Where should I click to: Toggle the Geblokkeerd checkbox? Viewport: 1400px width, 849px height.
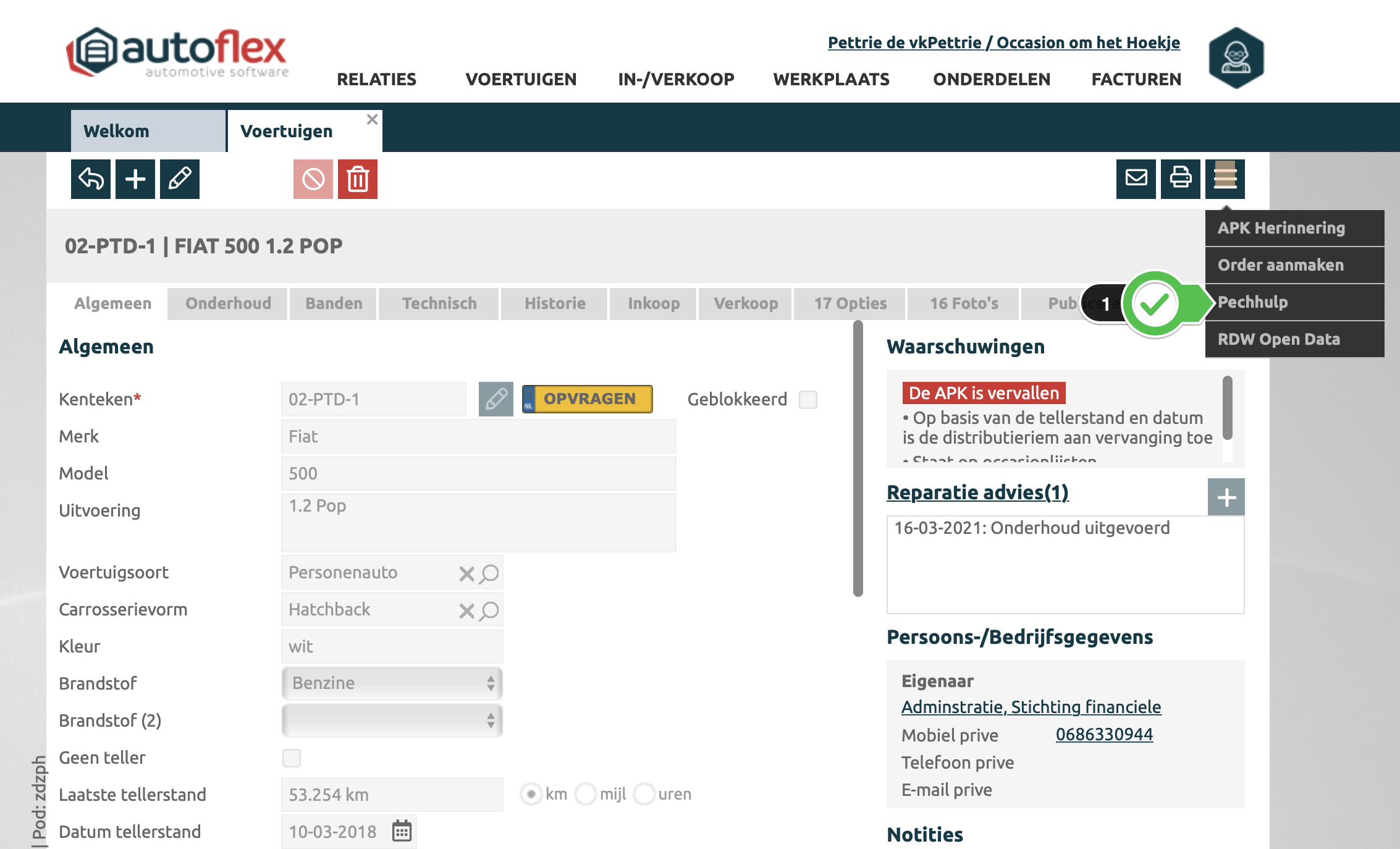808,400
